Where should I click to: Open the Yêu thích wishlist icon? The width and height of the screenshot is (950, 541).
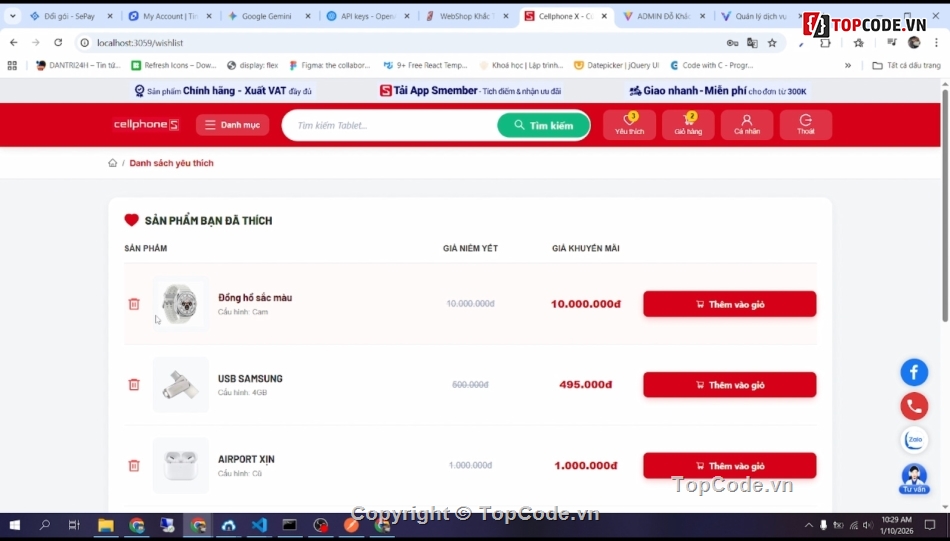point(629,124)
